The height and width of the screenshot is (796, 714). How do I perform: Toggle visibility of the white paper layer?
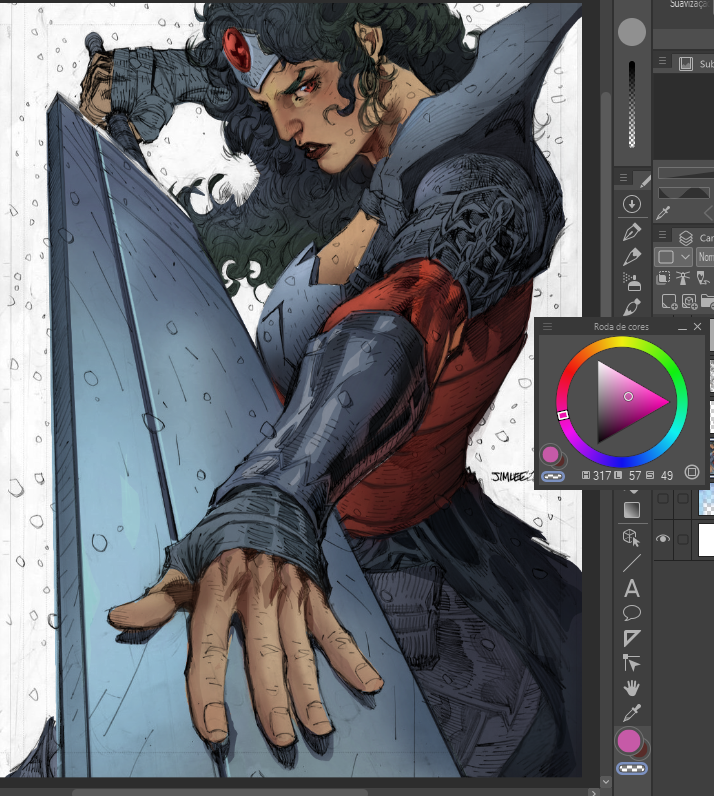click(663, 539)
